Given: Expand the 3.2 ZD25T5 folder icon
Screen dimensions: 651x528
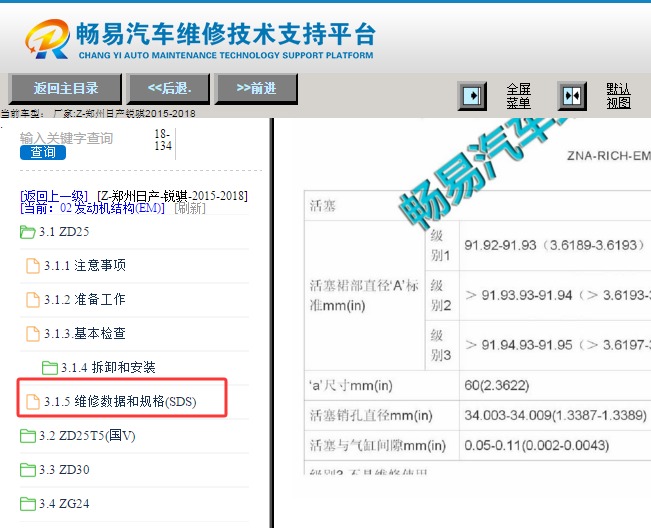Looking at the screenshot, I should [28, 436].
